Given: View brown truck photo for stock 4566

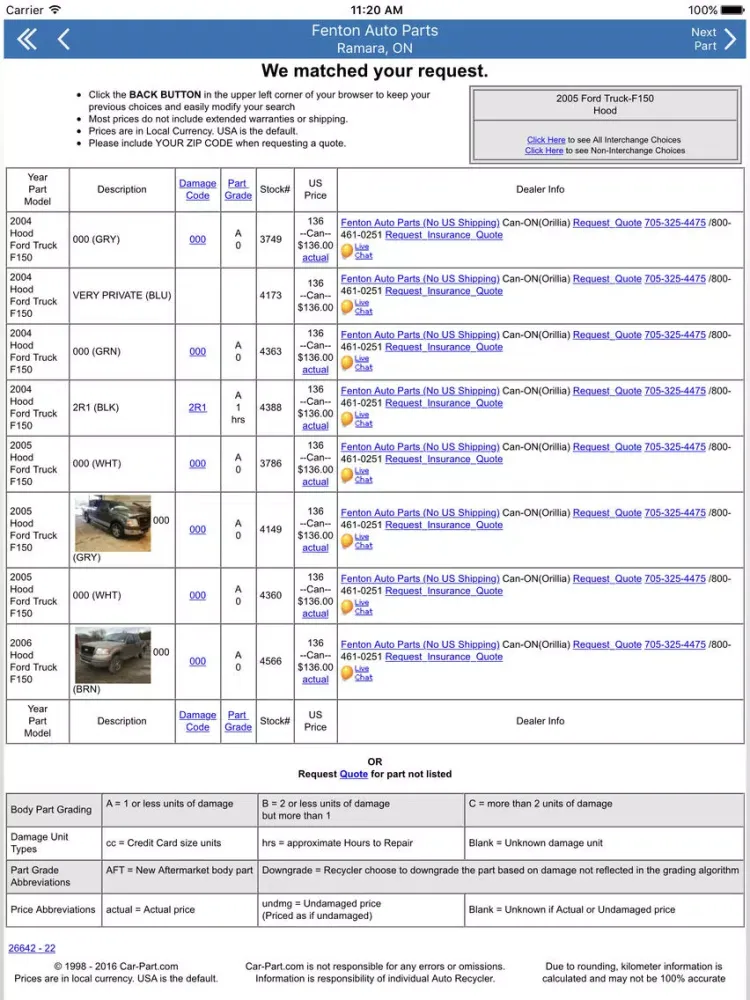Looking at the screenshot, I should click(113, 656).
